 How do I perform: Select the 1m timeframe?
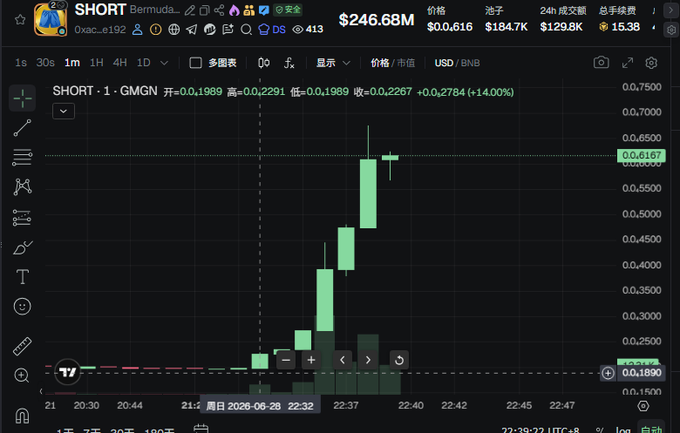72,63
